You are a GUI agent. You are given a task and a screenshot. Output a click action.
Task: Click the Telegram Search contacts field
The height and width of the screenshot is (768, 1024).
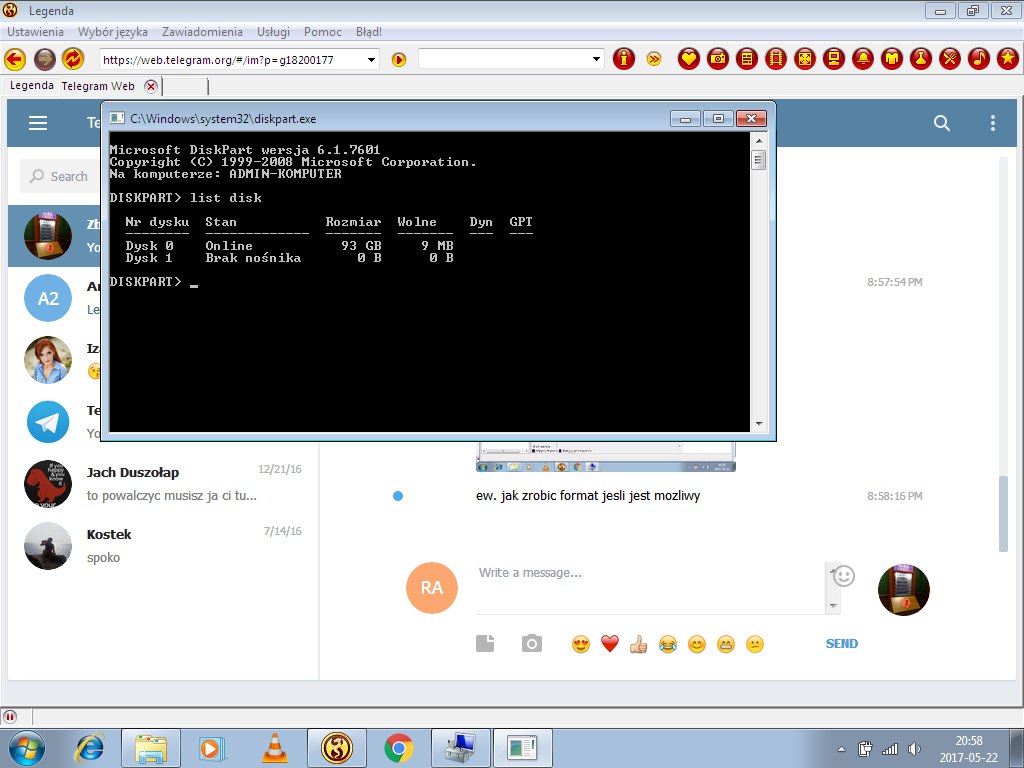pos(59,176)
